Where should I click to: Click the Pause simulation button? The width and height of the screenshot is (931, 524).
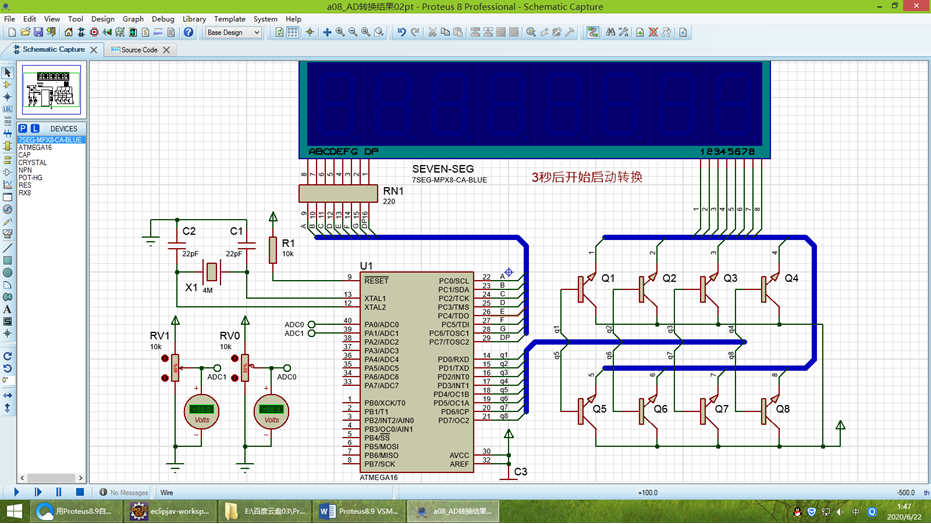[x=58, y=492]
